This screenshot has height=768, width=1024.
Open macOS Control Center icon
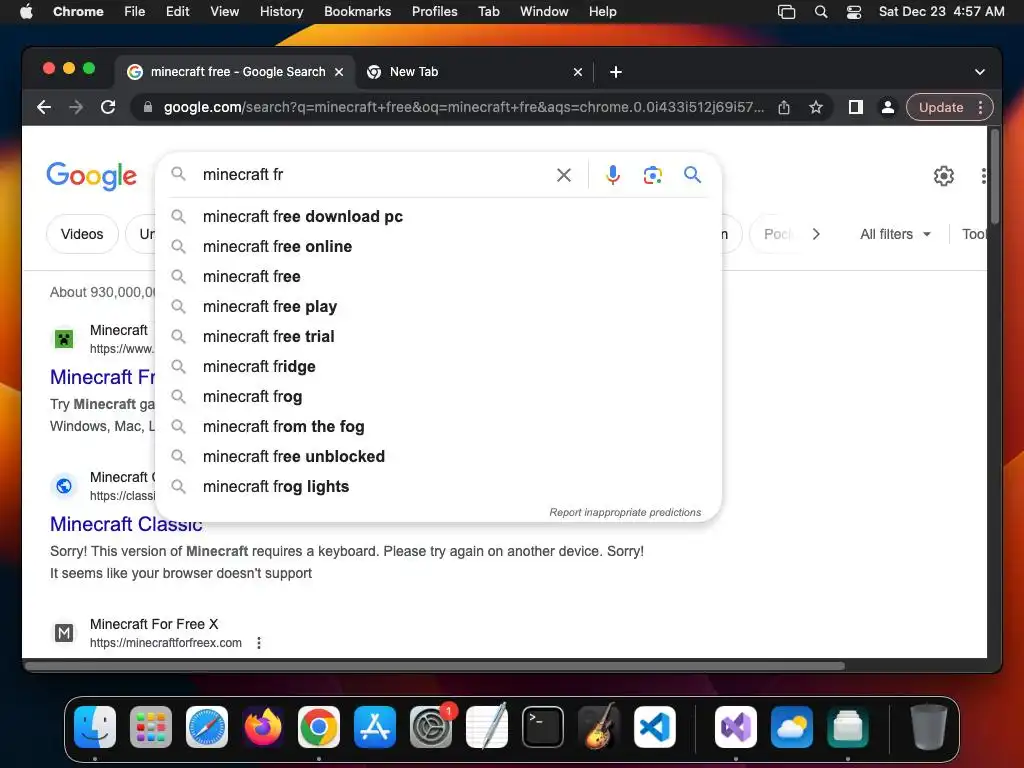pos(854,12)
